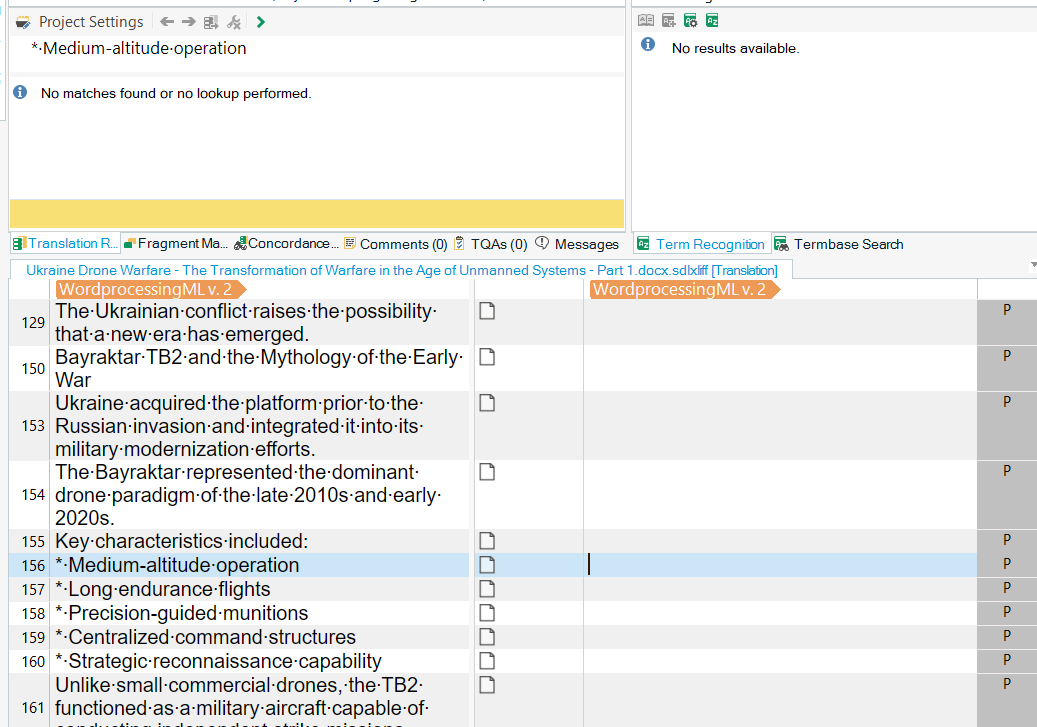Screen dimensions: 1037x727
Task: Switch to Translation Results tab
Action: coord(65,243)
